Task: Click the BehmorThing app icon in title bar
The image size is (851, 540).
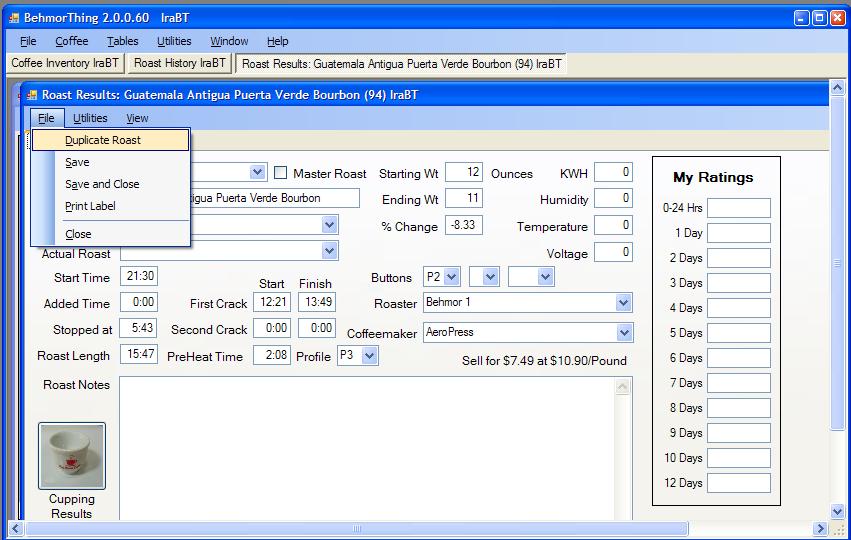Action: (14, 18)
